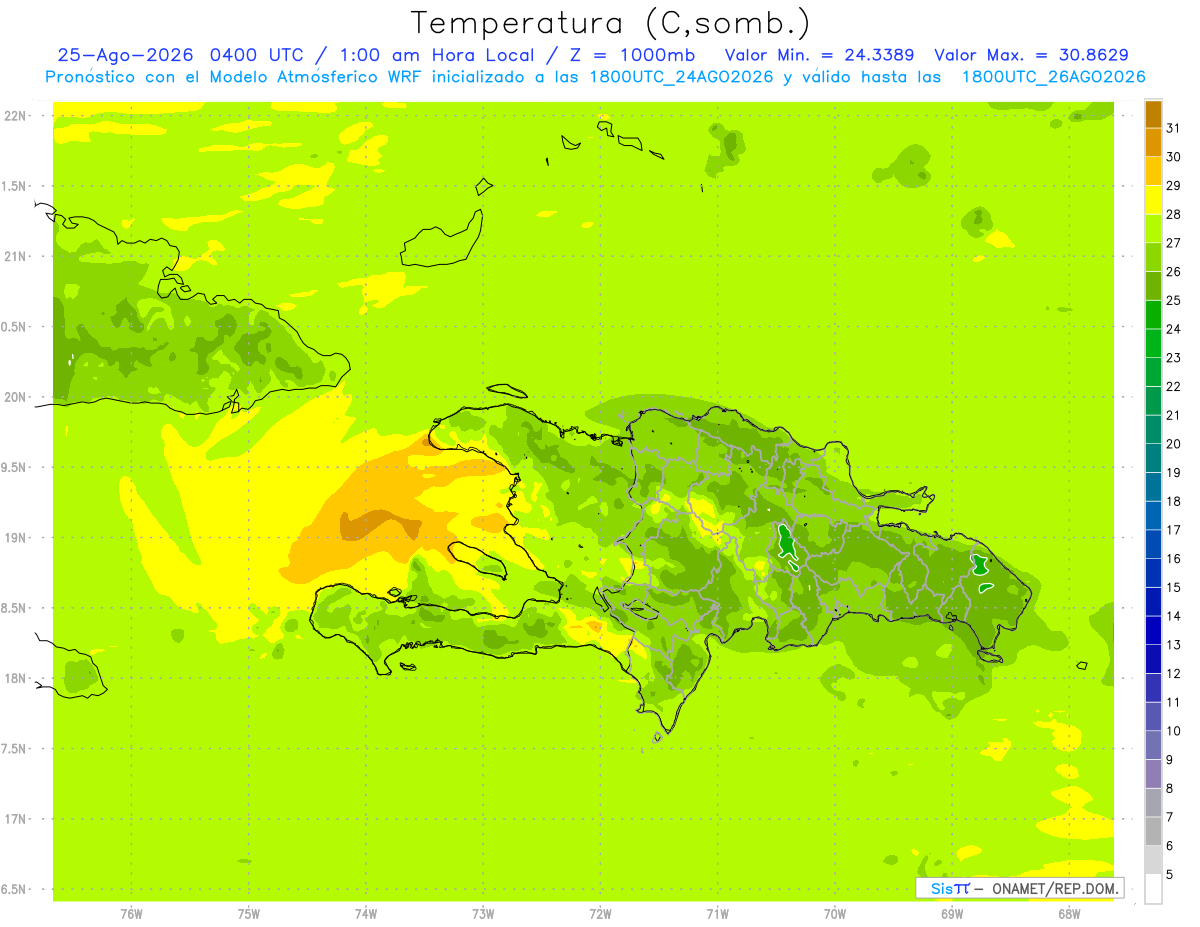Click the legend value "24"
Viewport: 1200px width, 927px height.
pos(1173,329)
